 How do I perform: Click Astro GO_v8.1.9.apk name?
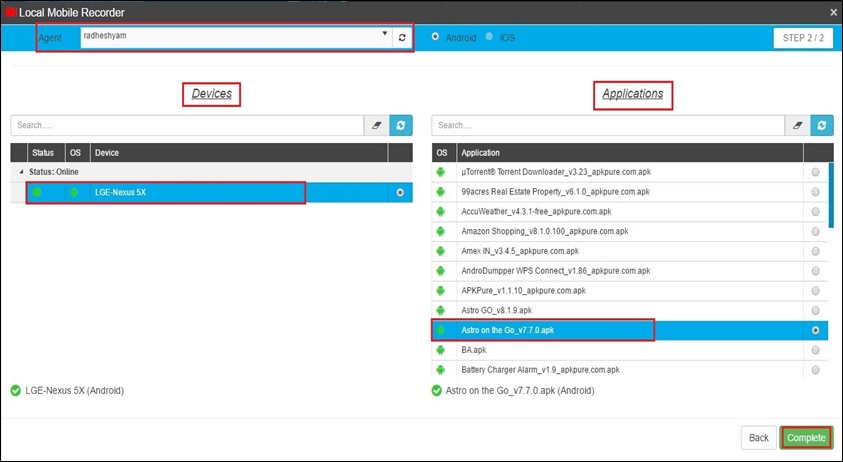pyautogui.click(x=496, y=310)
